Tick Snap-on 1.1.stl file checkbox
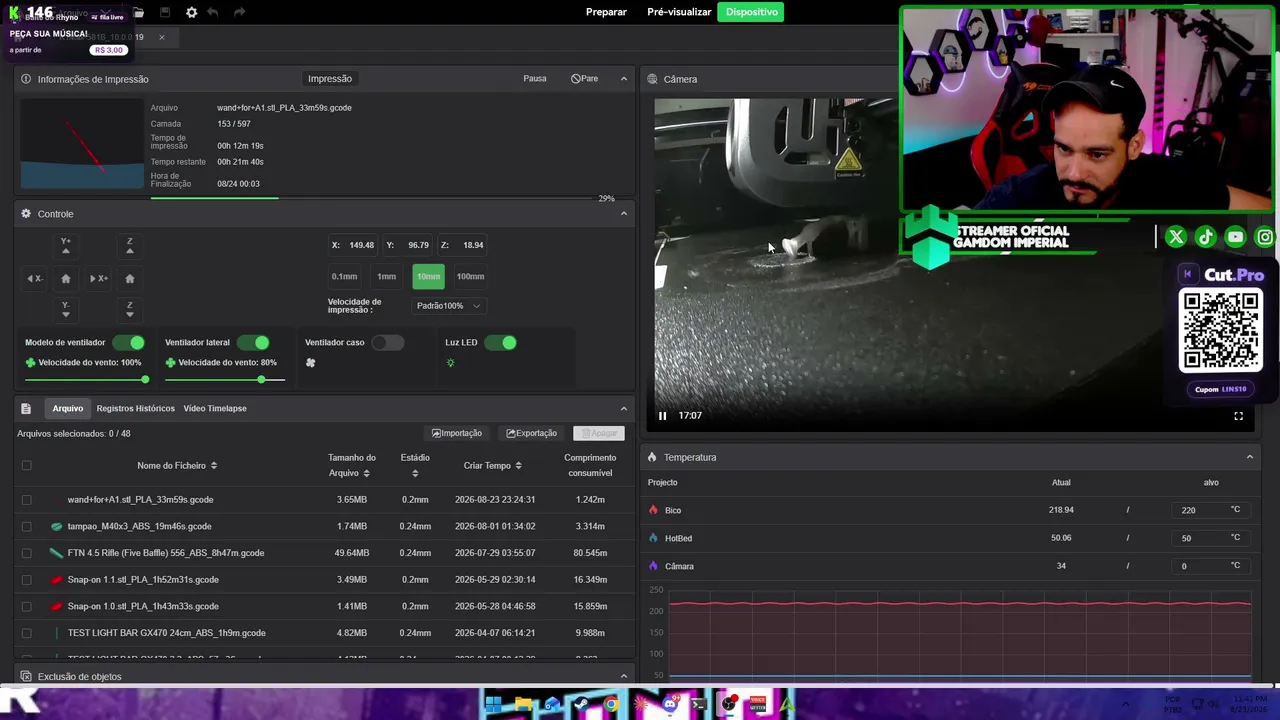1280x720 pixels. coord(27,580)
